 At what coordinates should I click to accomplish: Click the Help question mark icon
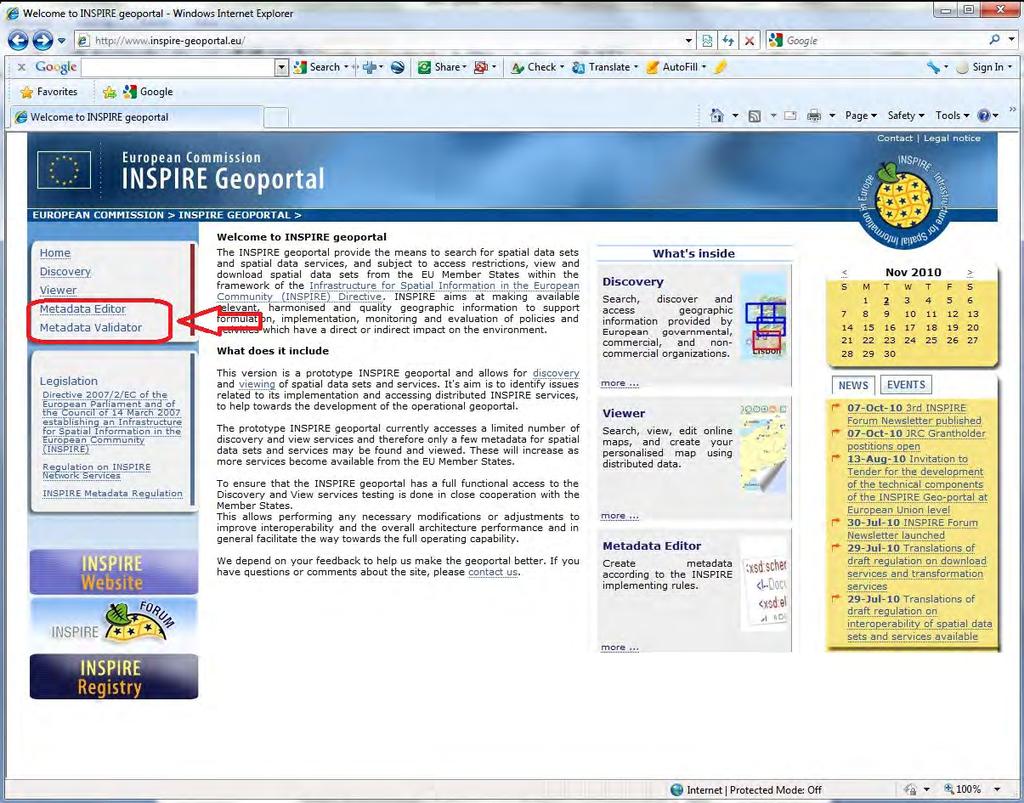point(984,116)
